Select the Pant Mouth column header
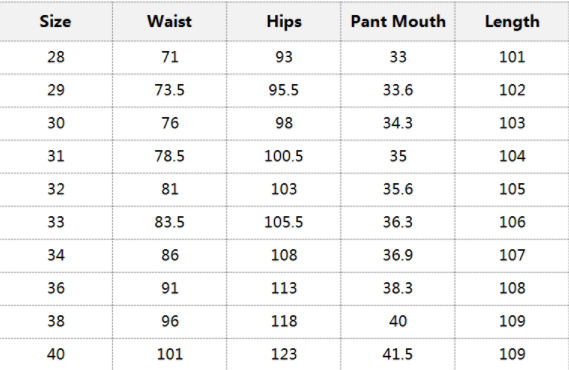Viewport: 569px width, 370px height. 398,21
